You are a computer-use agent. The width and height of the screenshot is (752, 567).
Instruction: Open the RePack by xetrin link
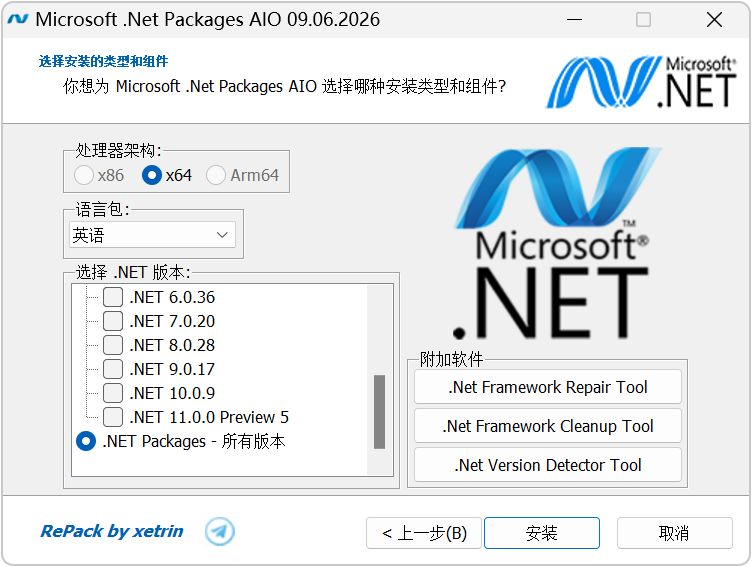pos(112,531)
